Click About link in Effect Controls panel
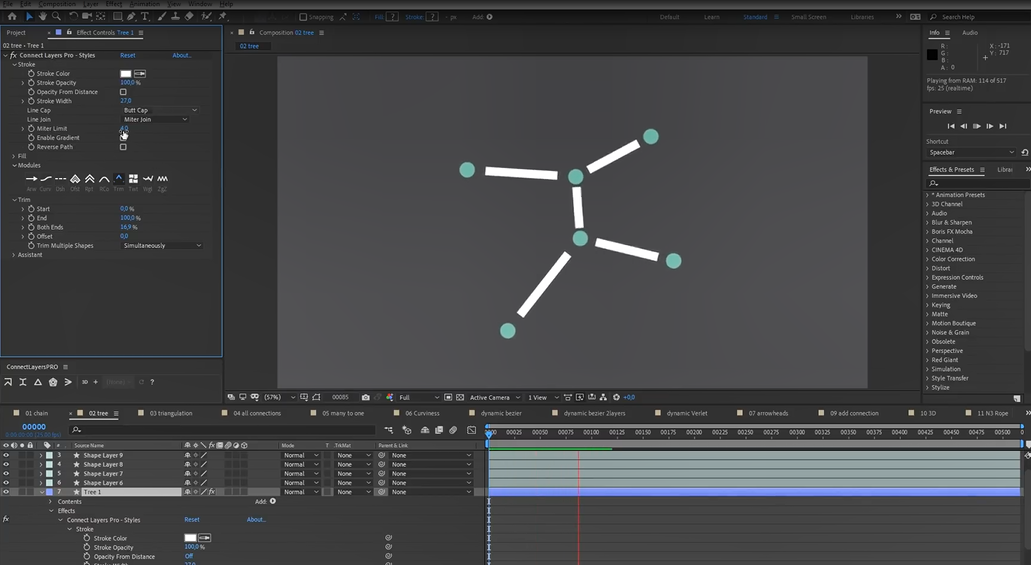Screen dimensions: 1031x565 tap(182, 55)
